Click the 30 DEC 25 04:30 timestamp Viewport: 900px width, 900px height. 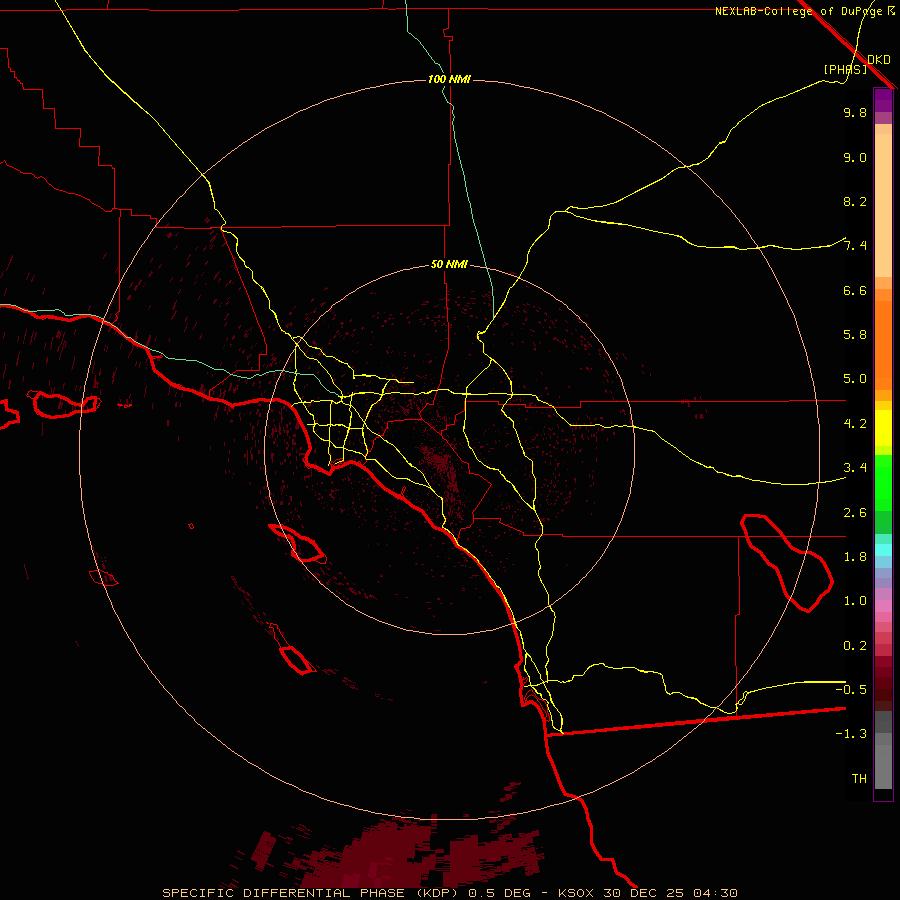pyautogui.click(x=670, y=893)
